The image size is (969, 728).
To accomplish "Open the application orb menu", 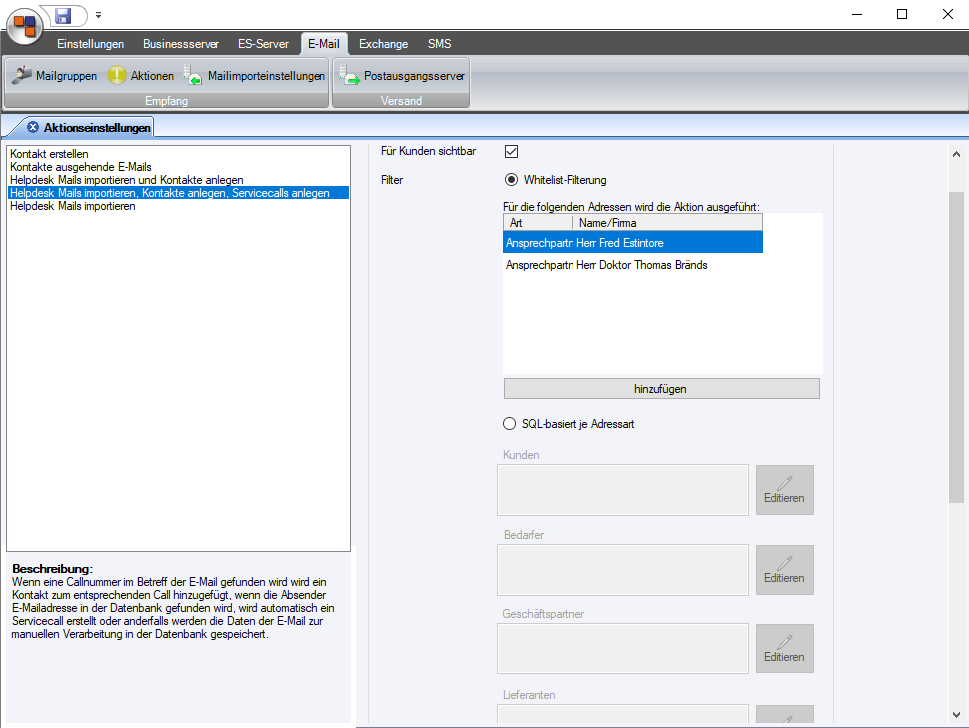I will coord(24,26).
